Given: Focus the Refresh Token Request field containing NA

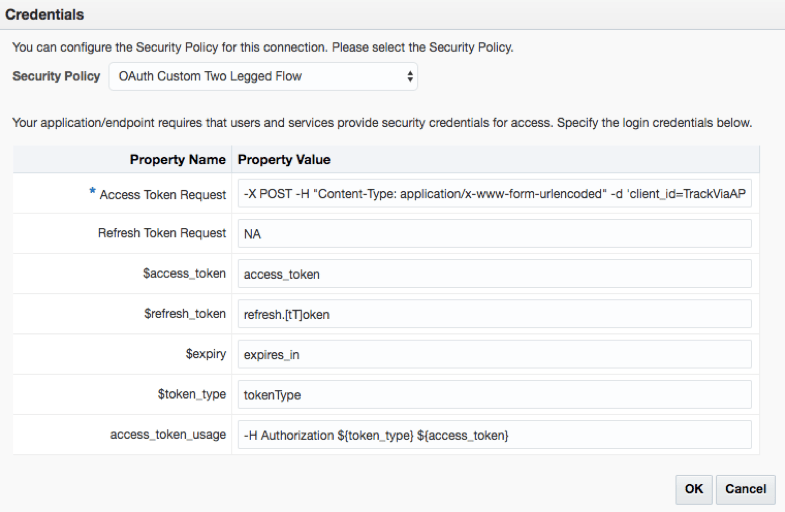Looking at the screenshot, I should (495, 234).
